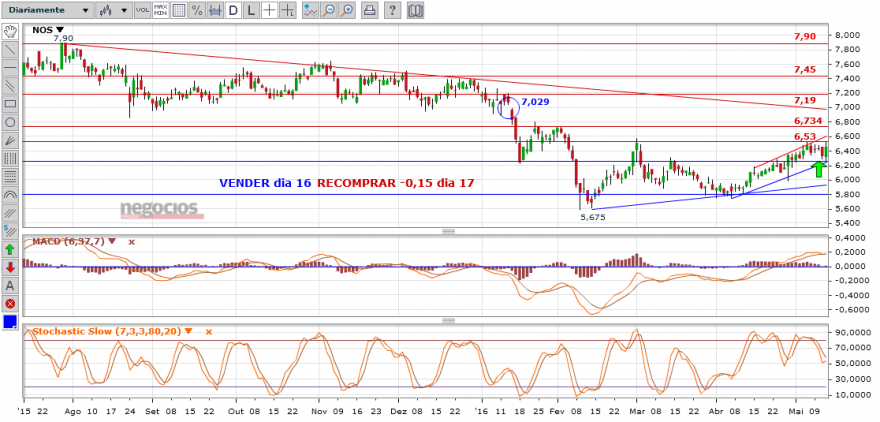The width and height of the screenshot is (880, 422).
Task: Toggle the VOL volume button
Action: click(x=143, y=10)
